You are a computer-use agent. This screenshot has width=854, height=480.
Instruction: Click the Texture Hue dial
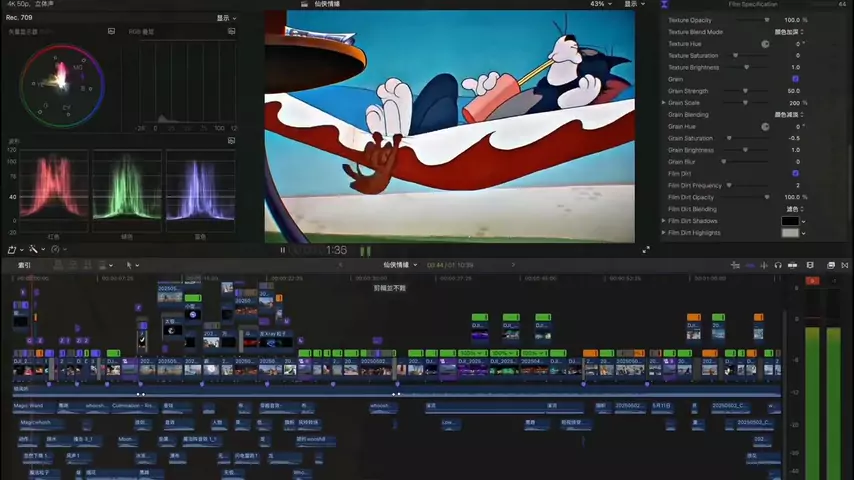[766, 44]
